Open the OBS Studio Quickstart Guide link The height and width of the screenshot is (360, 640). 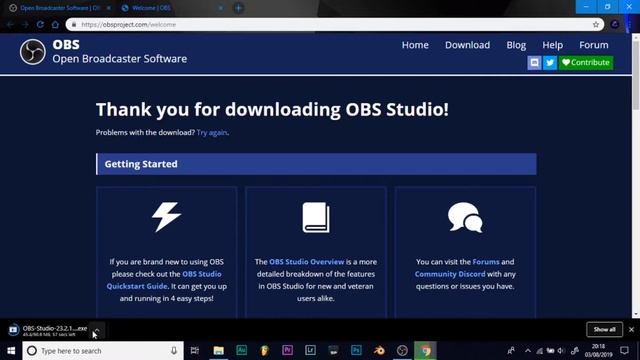coord(164,280)
